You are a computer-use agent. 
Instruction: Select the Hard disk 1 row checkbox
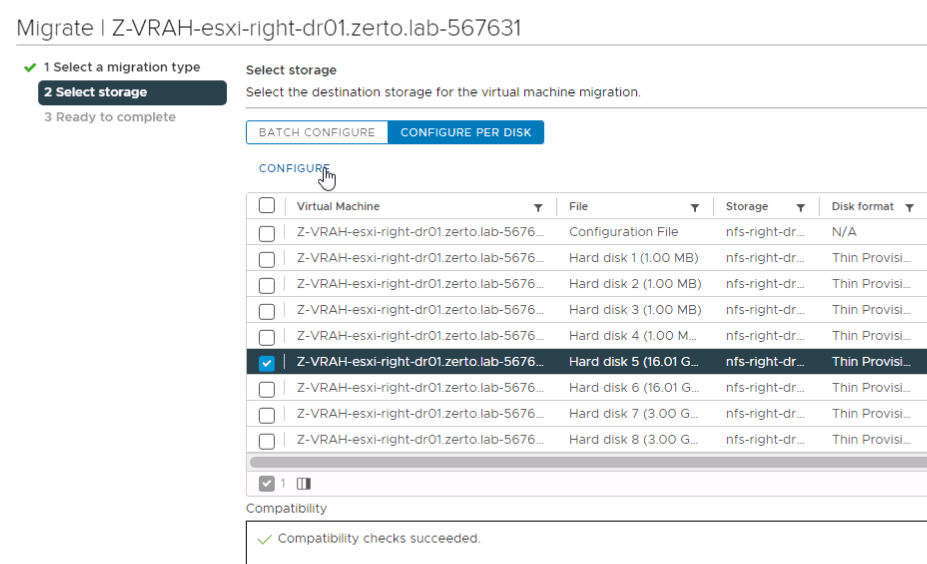267,259
